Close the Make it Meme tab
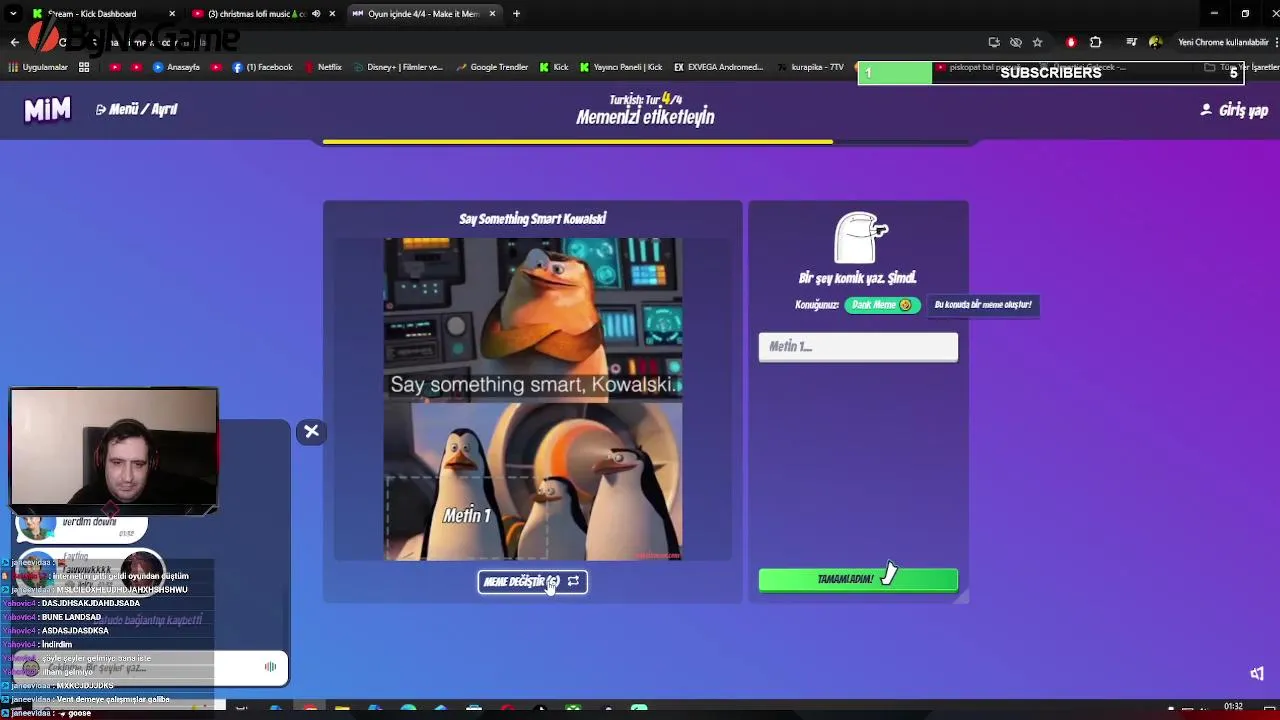 pos(492,14)
